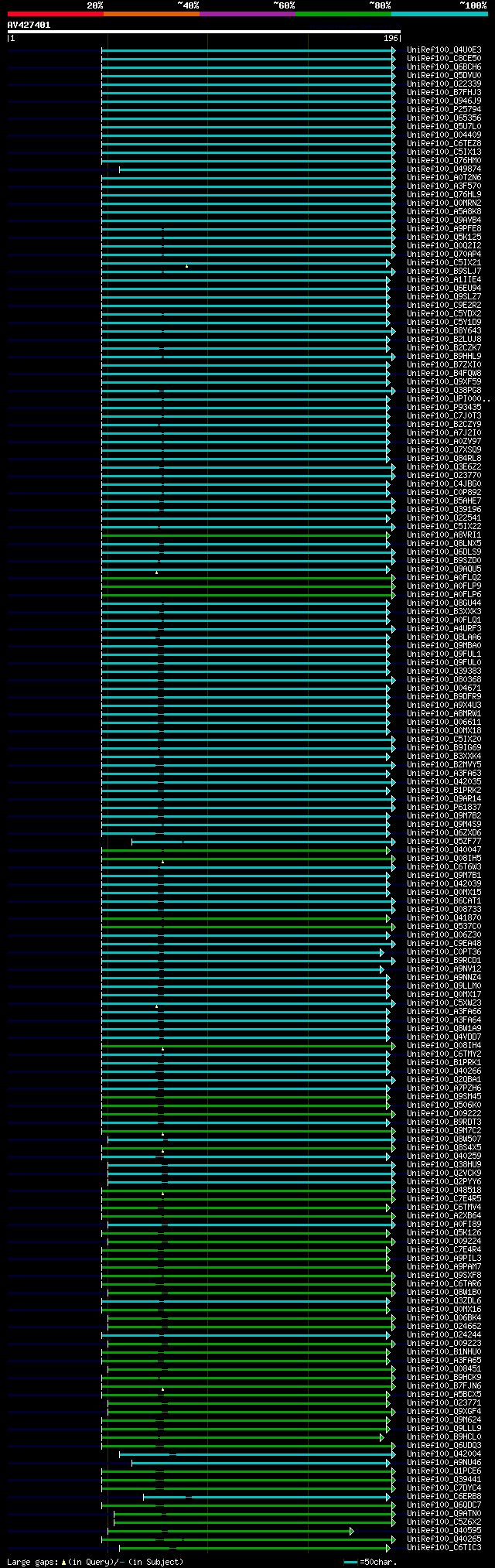
Task: Open hit UniRef100_B1NHU0
Action: pyautogui.click(x=444, y=1352)
